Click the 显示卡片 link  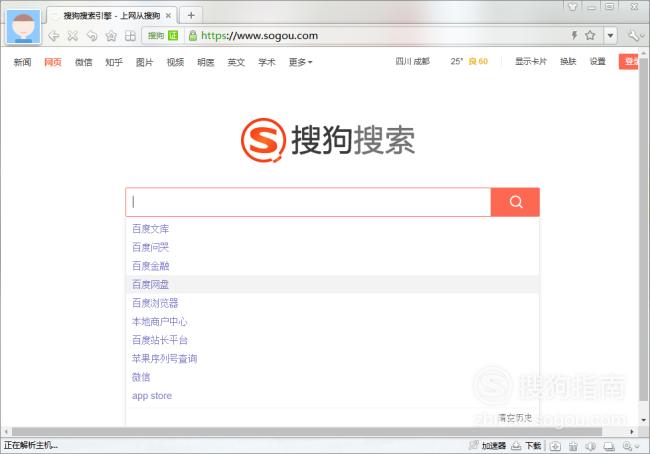coord(531,61)
